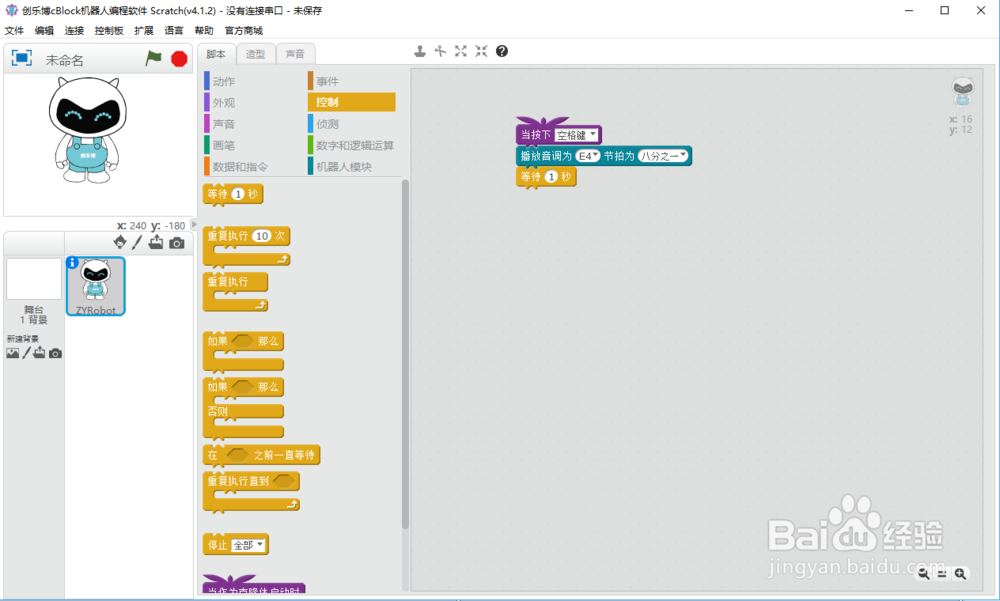Select the stamp duplicate tool

click(x=420, y=51)
